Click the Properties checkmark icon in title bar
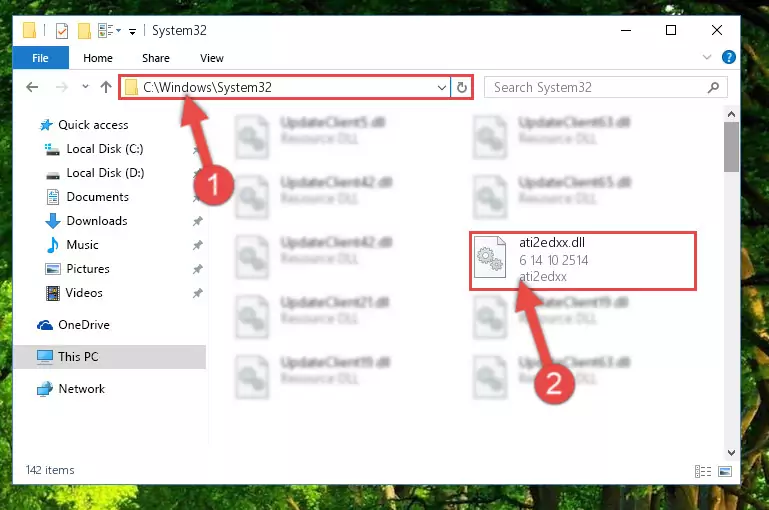This screenshot has width=769, height=510. [62, 31]
